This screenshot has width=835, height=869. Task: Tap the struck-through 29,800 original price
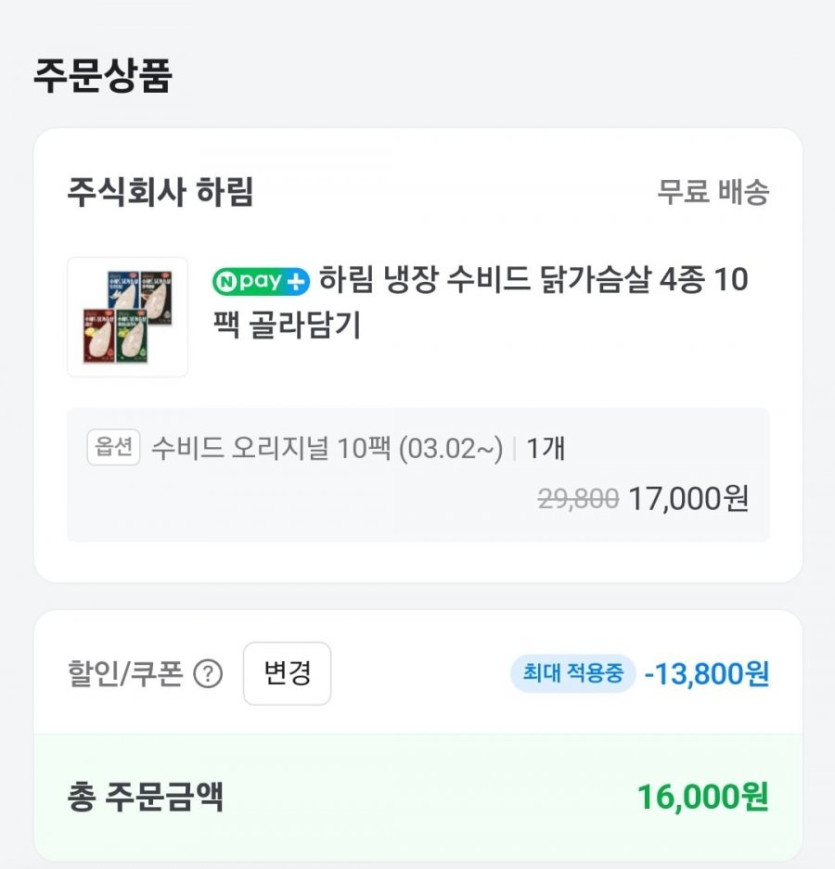point(578,498)
